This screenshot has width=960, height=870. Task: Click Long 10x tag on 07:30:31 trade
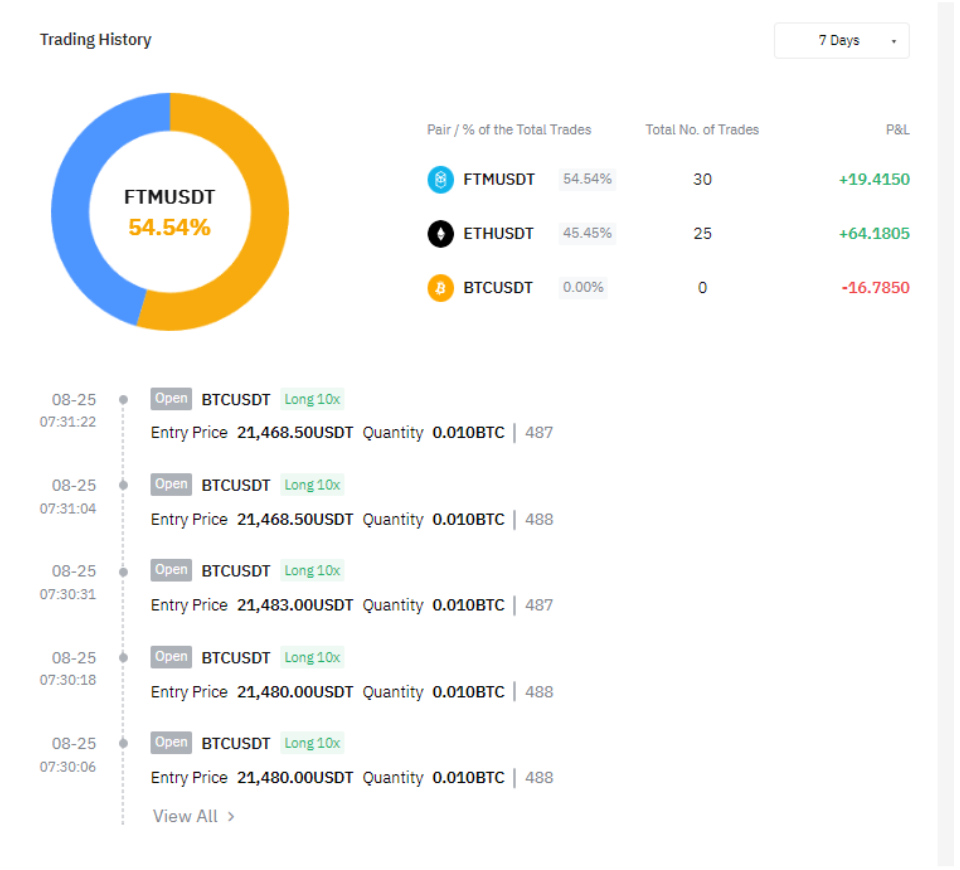[x=312, y=571]
